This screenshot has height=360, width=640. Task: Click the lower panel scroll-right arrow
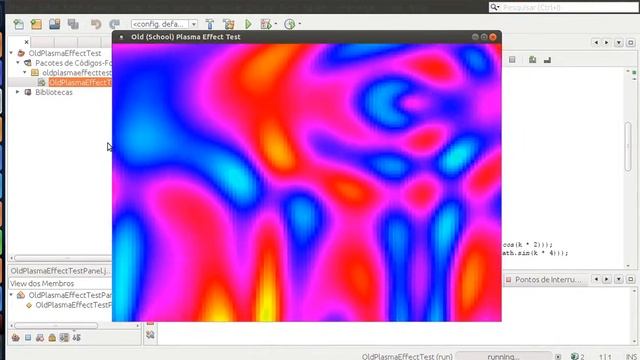[x=607, y=279]
